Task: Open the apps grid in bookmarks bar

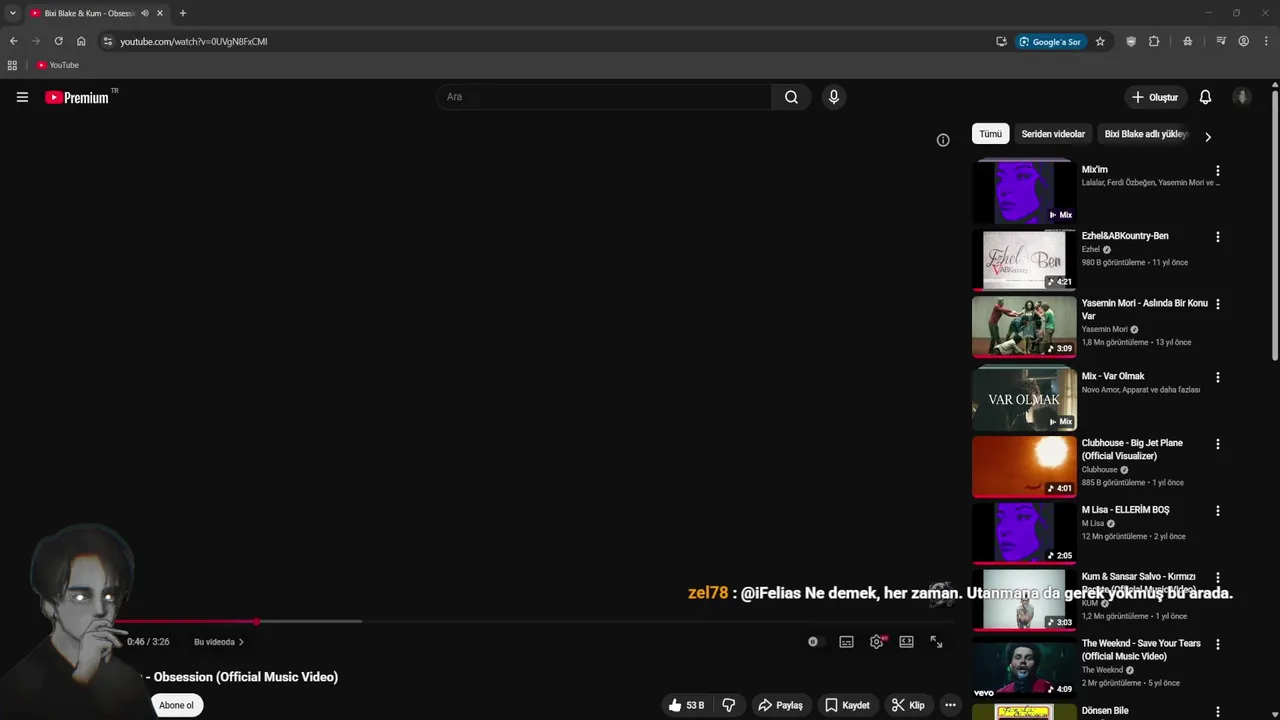Action: click(12, 65)
